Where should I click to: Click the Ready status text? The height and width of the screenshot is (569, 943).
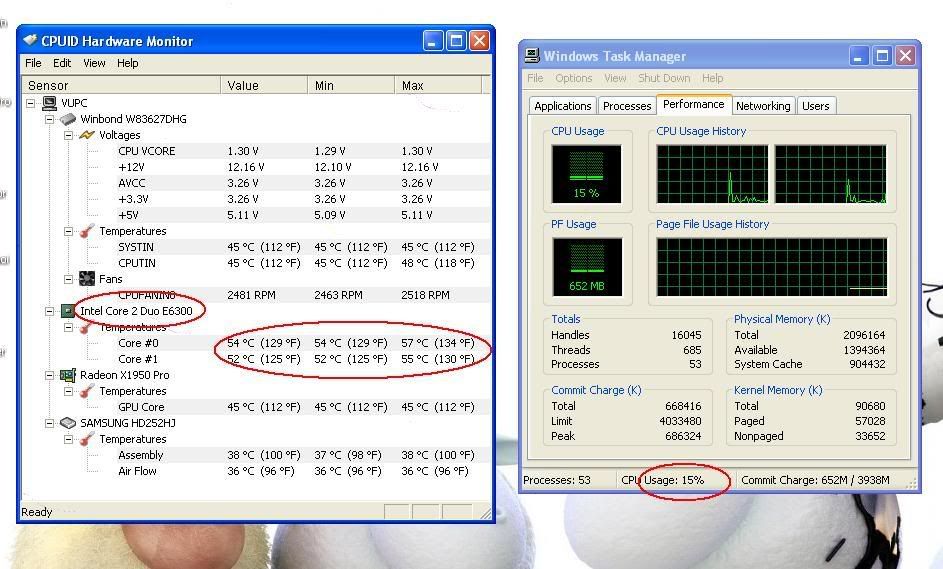pos(37,512)
